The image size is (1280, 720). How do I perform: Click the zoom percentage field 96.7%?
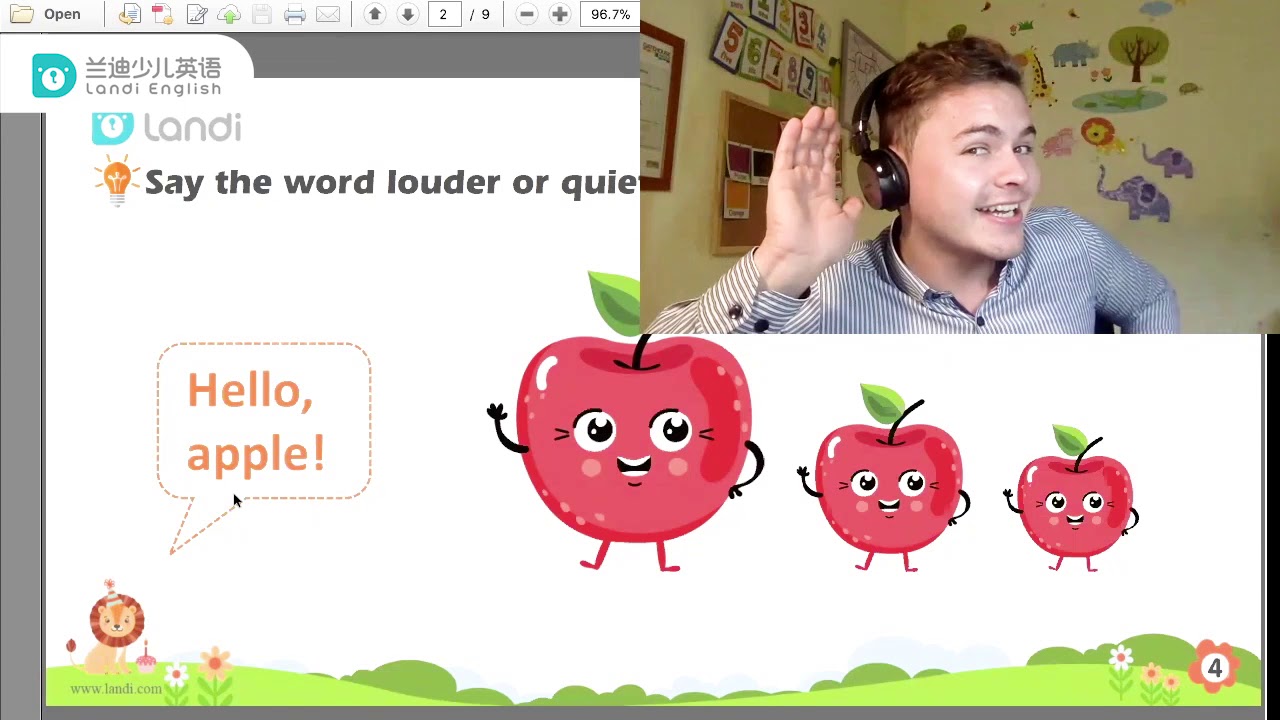click(609, 15)
